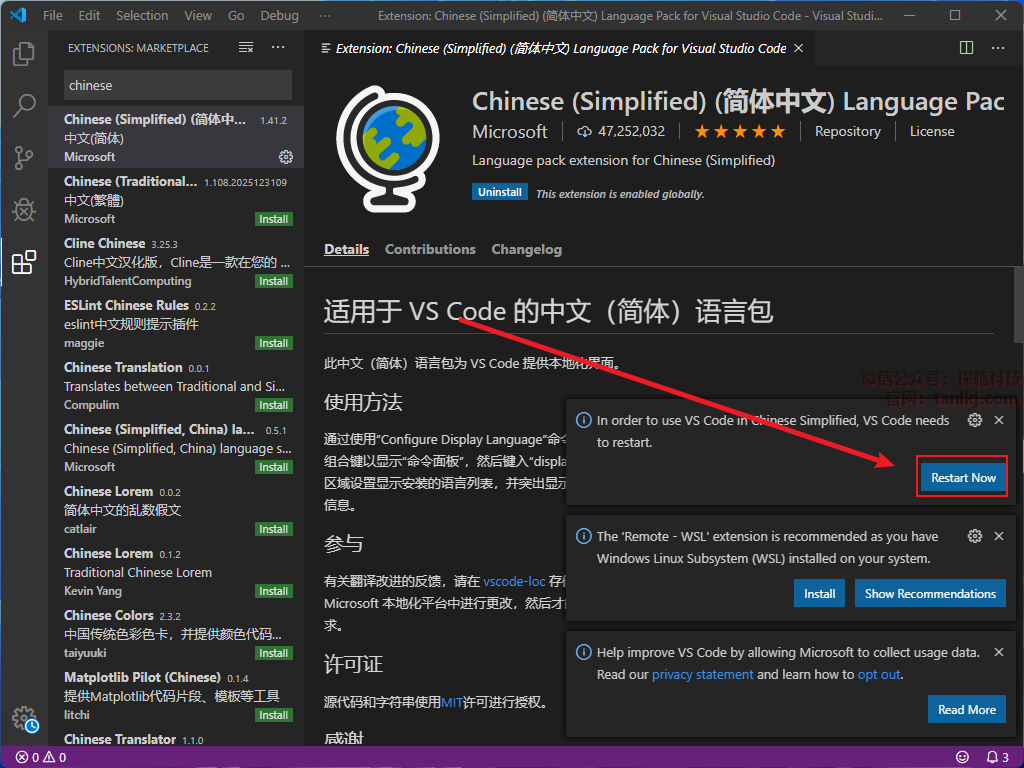Open the Debug menu

pos(280,15)
